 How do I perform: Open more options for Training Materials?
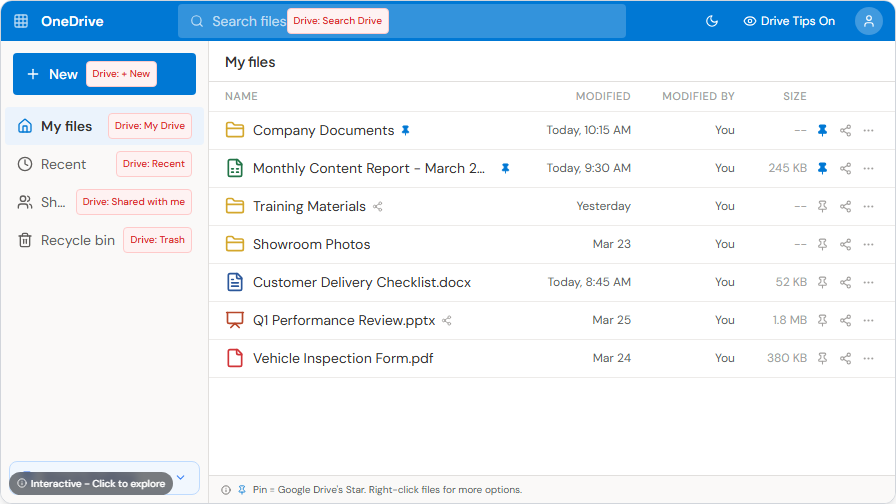point(869,206)
